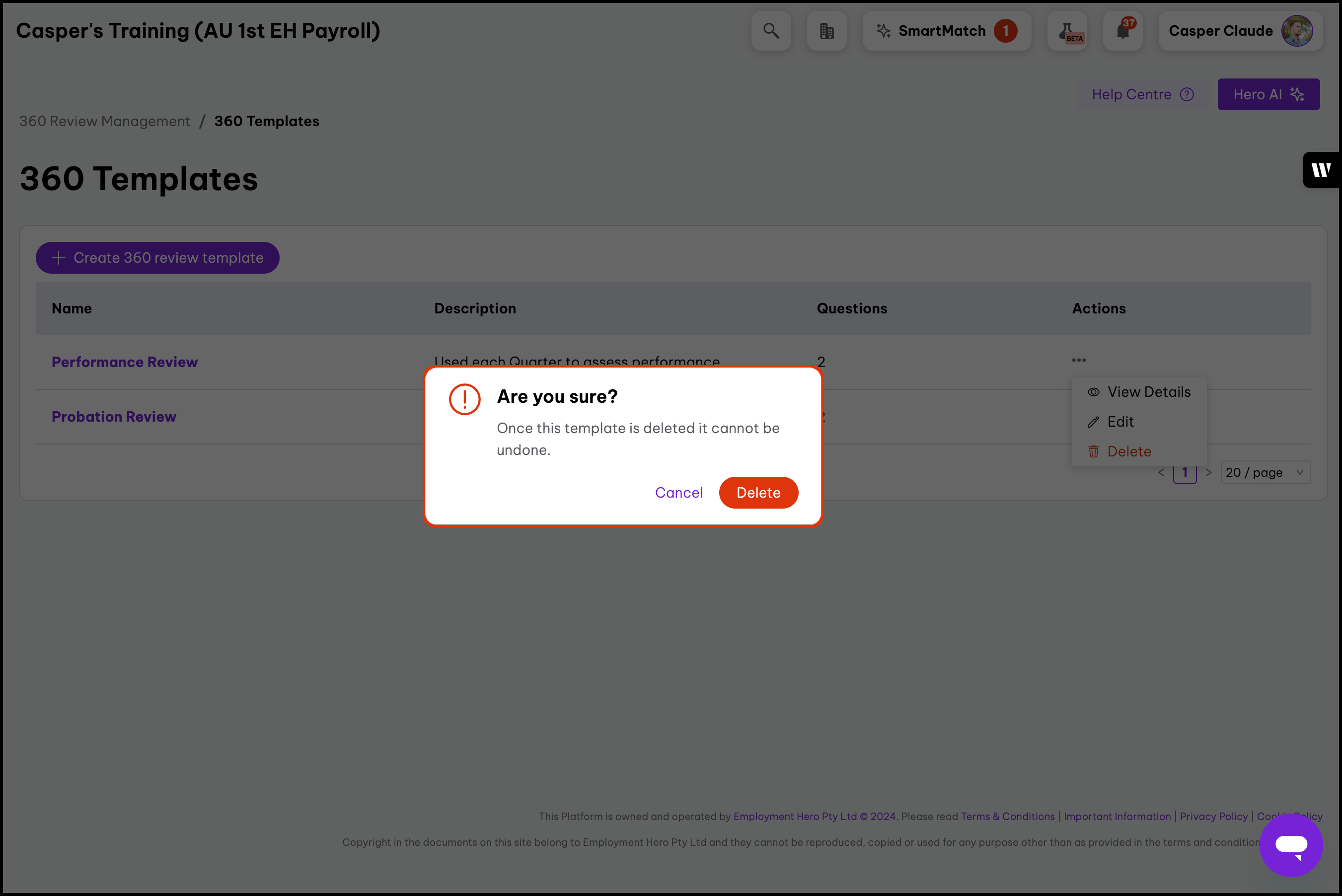Go to next page arrow
1342x896 pixels.
pyautogui.click(x=1208, y=472)
